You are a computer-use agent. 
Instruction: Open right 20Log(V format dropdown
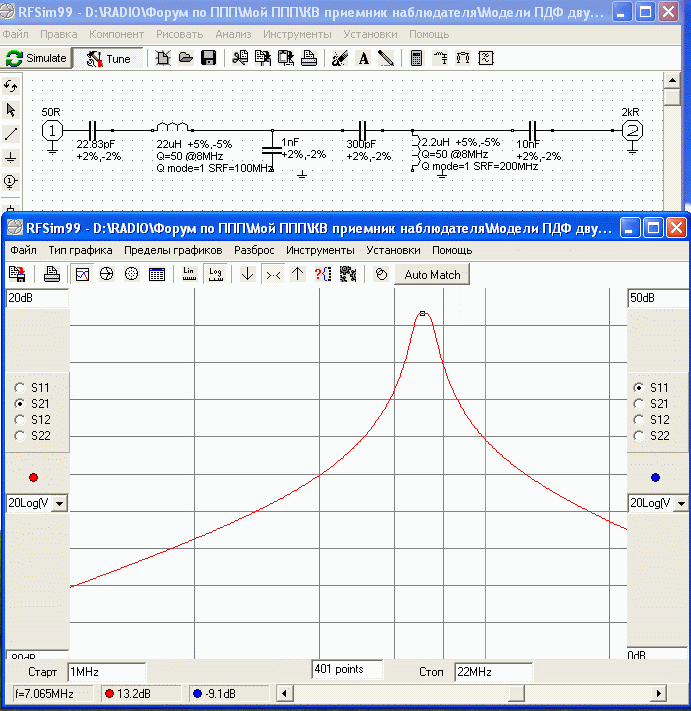(681, 503)
